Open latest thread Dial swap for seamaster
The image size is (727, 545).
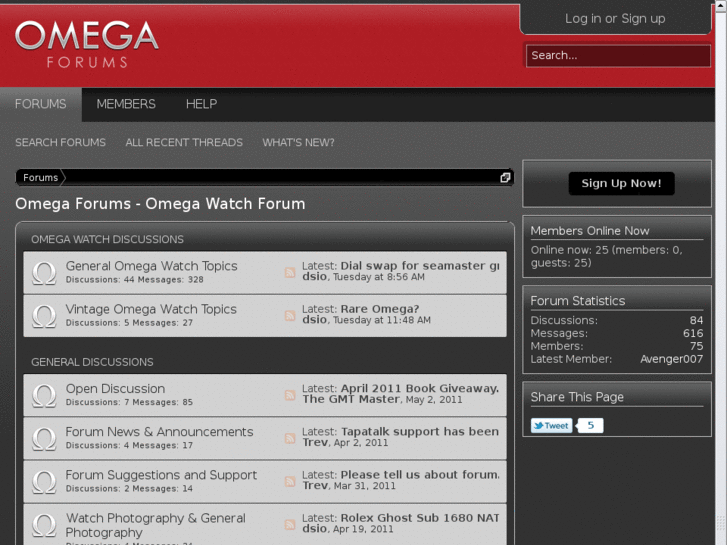click(x=420, y=266)
